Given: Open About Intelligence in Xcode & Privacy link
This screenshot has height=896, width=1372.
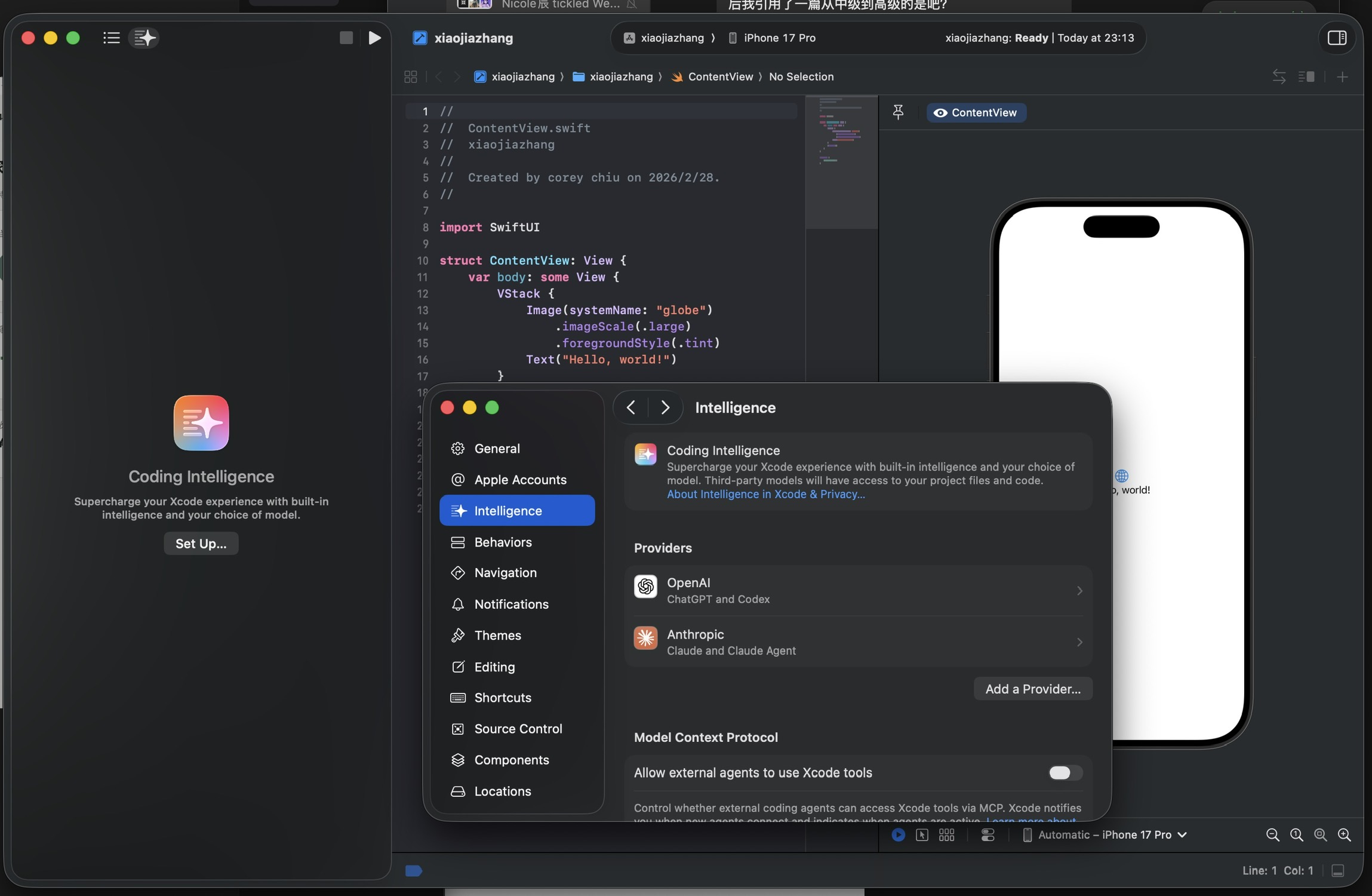Looking at the screenshot, I should (x=765, y=494).
